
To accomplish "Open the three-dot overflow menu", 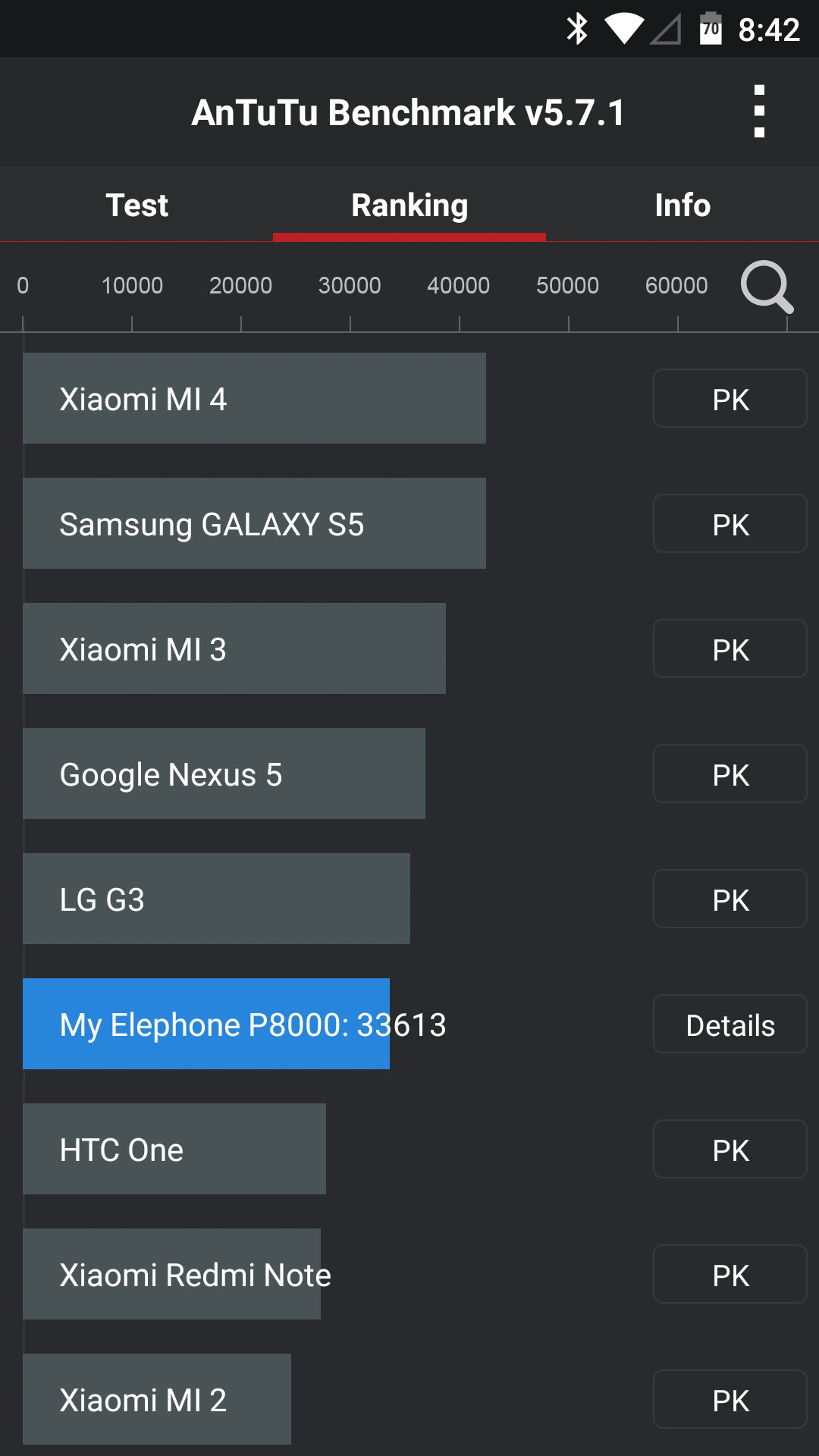I will tap(759, 111).
